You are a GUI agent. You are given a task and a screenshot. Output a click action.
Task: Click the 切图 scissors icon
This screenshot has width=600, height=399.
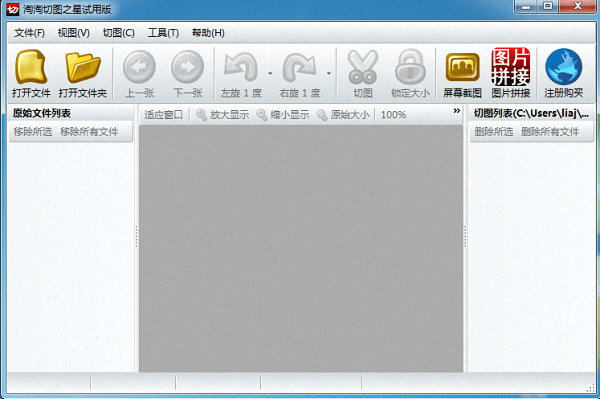point(363,73)
